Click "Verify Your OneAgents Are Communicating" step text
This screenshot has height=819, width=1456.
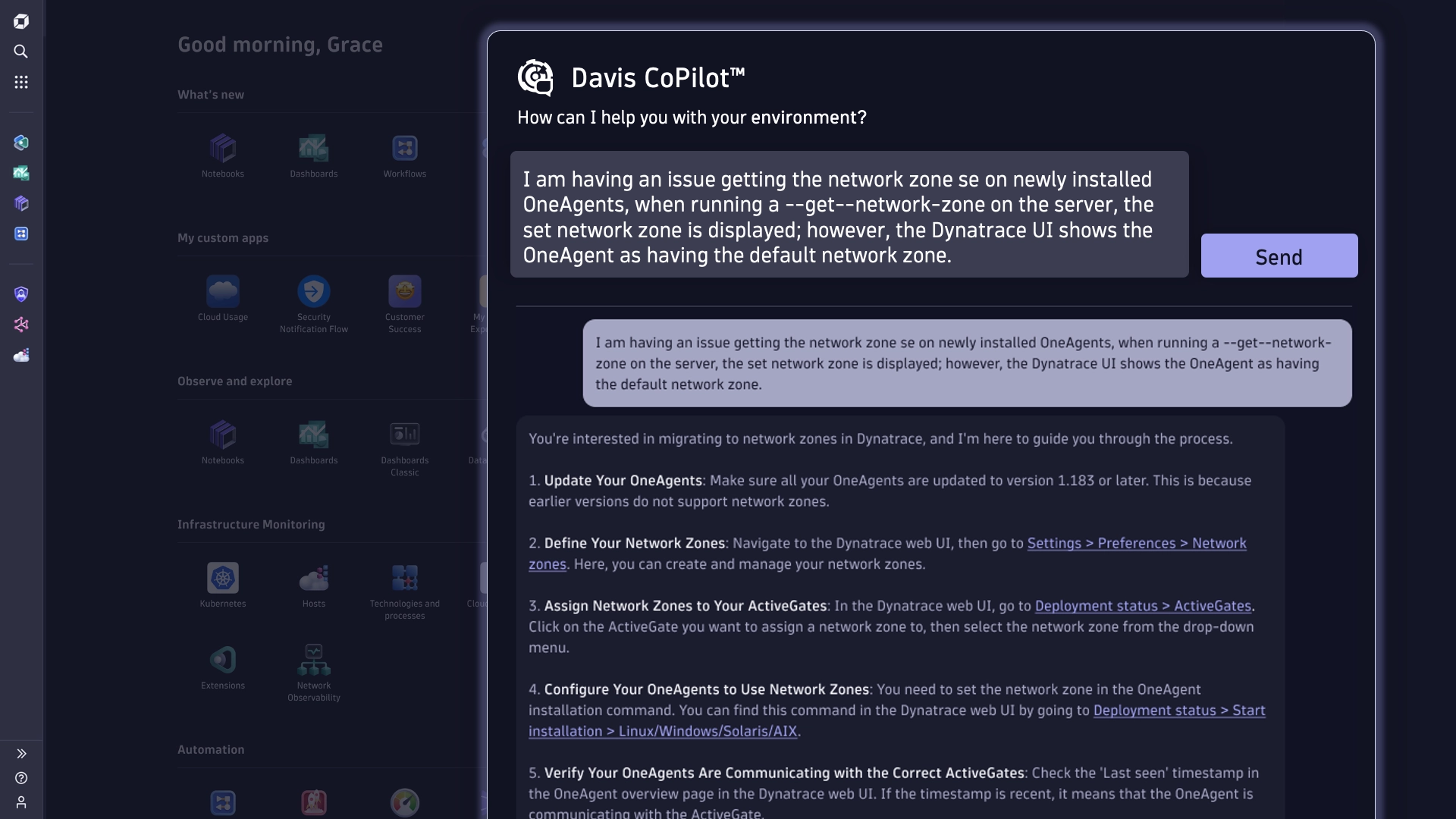(784, 773)
